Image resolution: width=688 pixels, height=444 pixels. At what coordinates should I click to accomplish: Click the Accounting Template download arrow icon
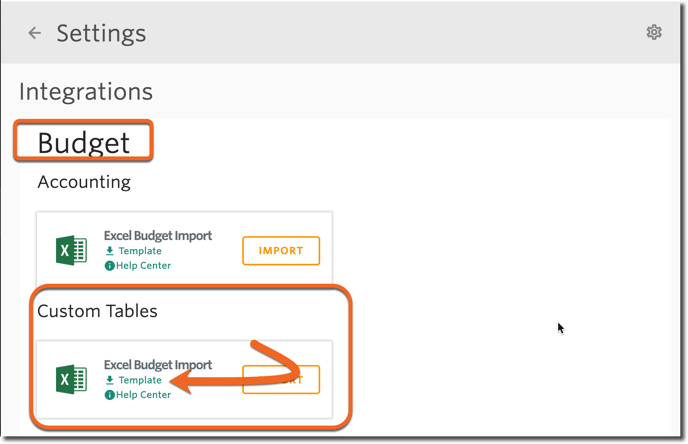click(x=110, y=251)
